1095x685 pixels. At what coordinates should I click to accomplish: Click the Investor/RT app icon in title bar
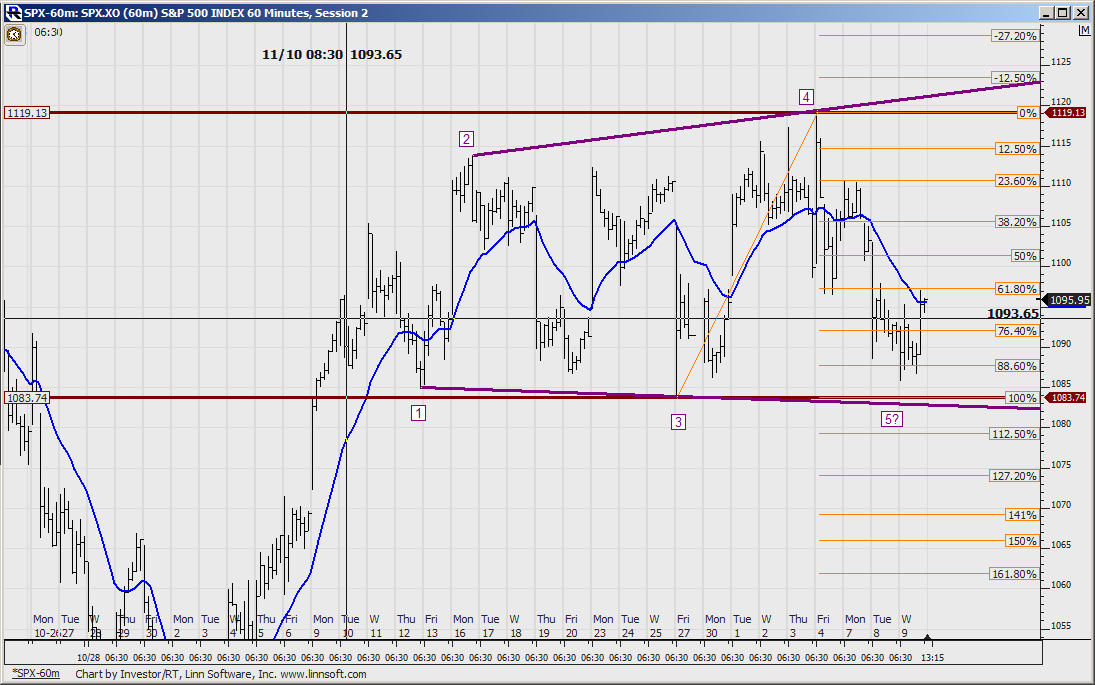click(x=12, y=12)
